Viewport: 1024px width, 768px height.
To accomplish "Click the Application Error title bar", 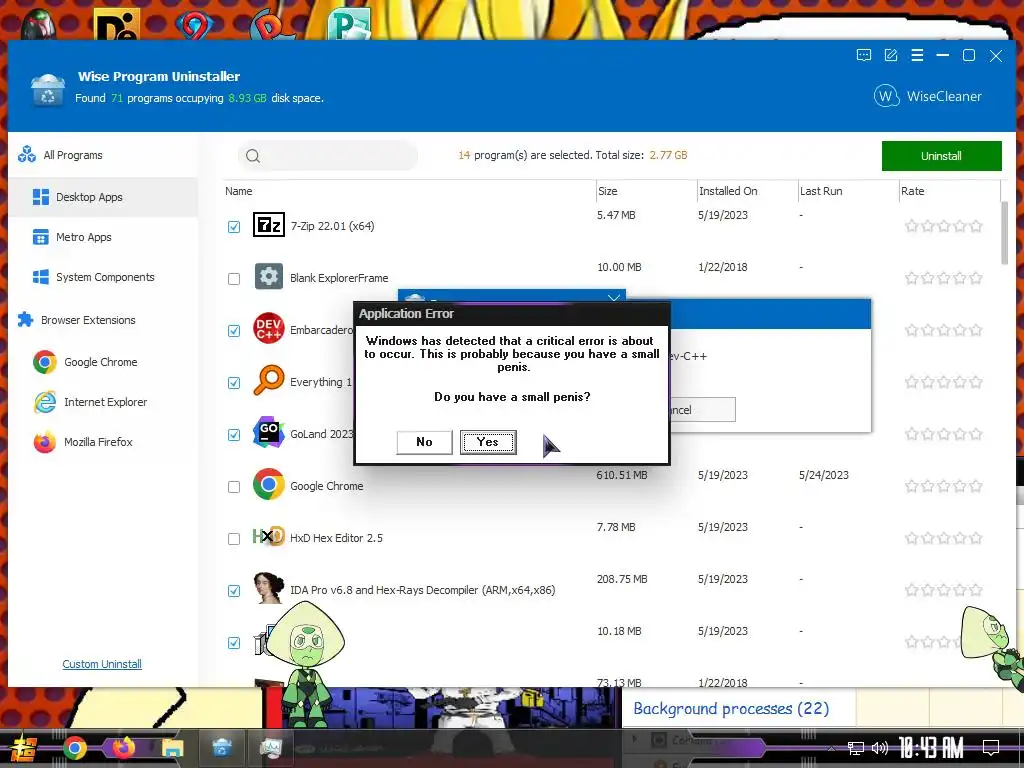I will pyautogui.click(x=511, y=313).
